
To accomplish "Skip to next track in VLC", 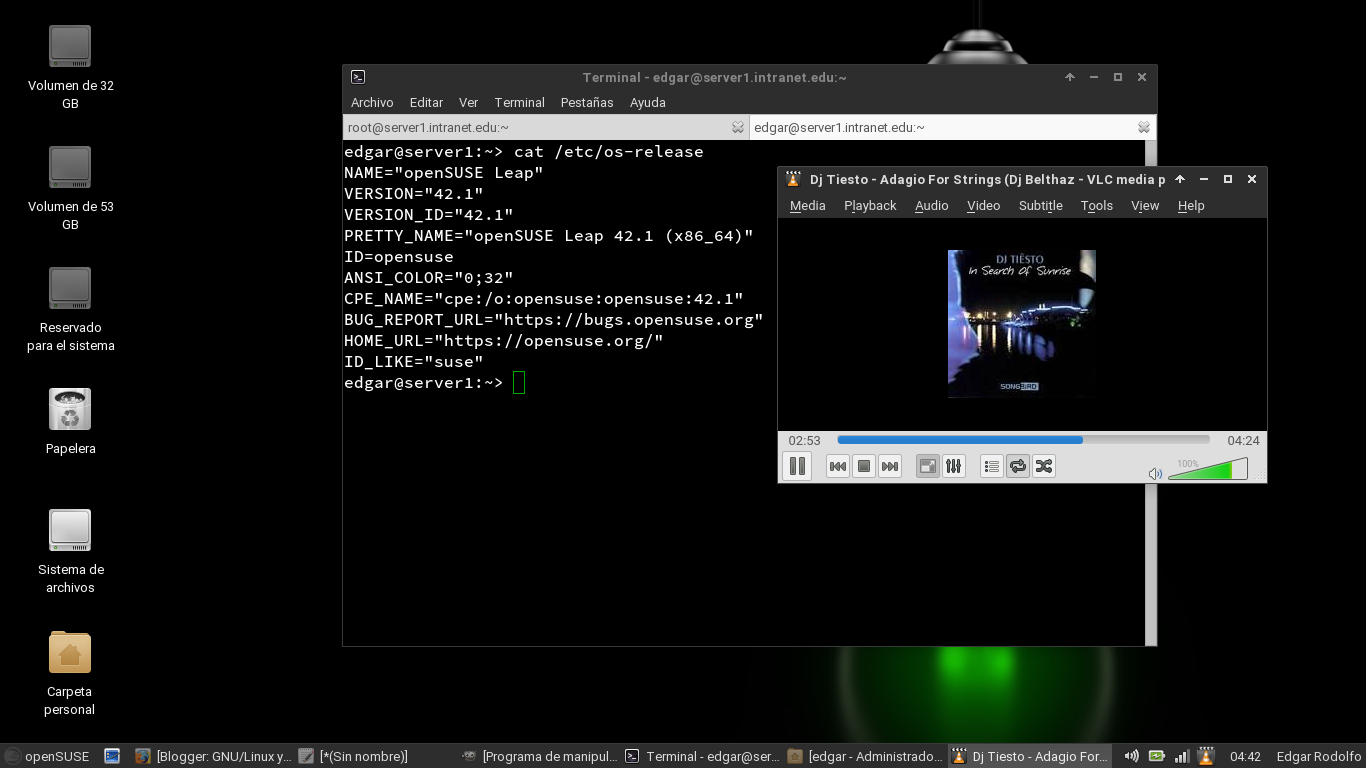I will (x=890, y=466).
